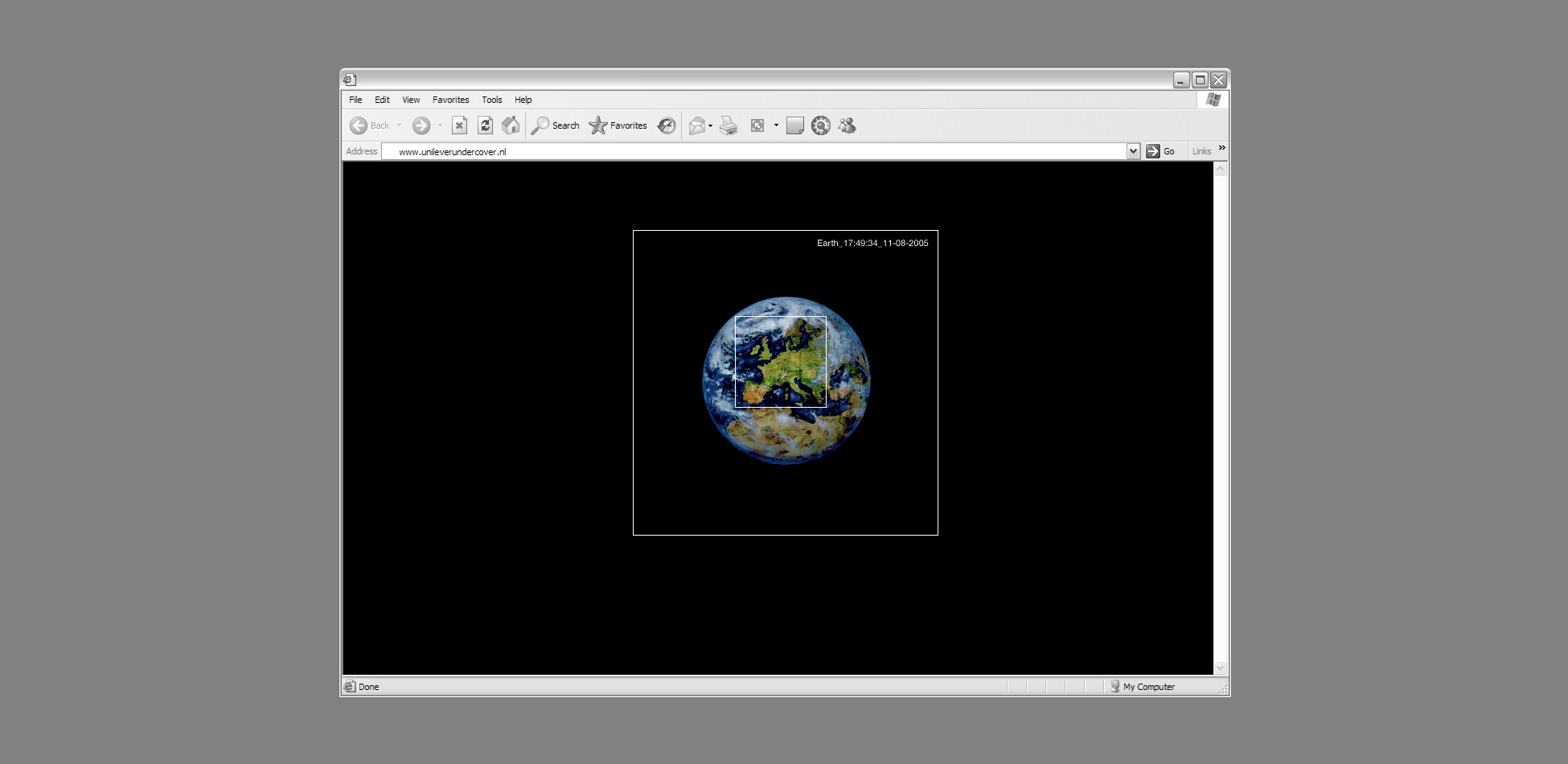This screenshot has width=1568, height=764.
Task: Expand the Mail dropdown arrow
Action: pyautogui.click(x=710, y=125)
